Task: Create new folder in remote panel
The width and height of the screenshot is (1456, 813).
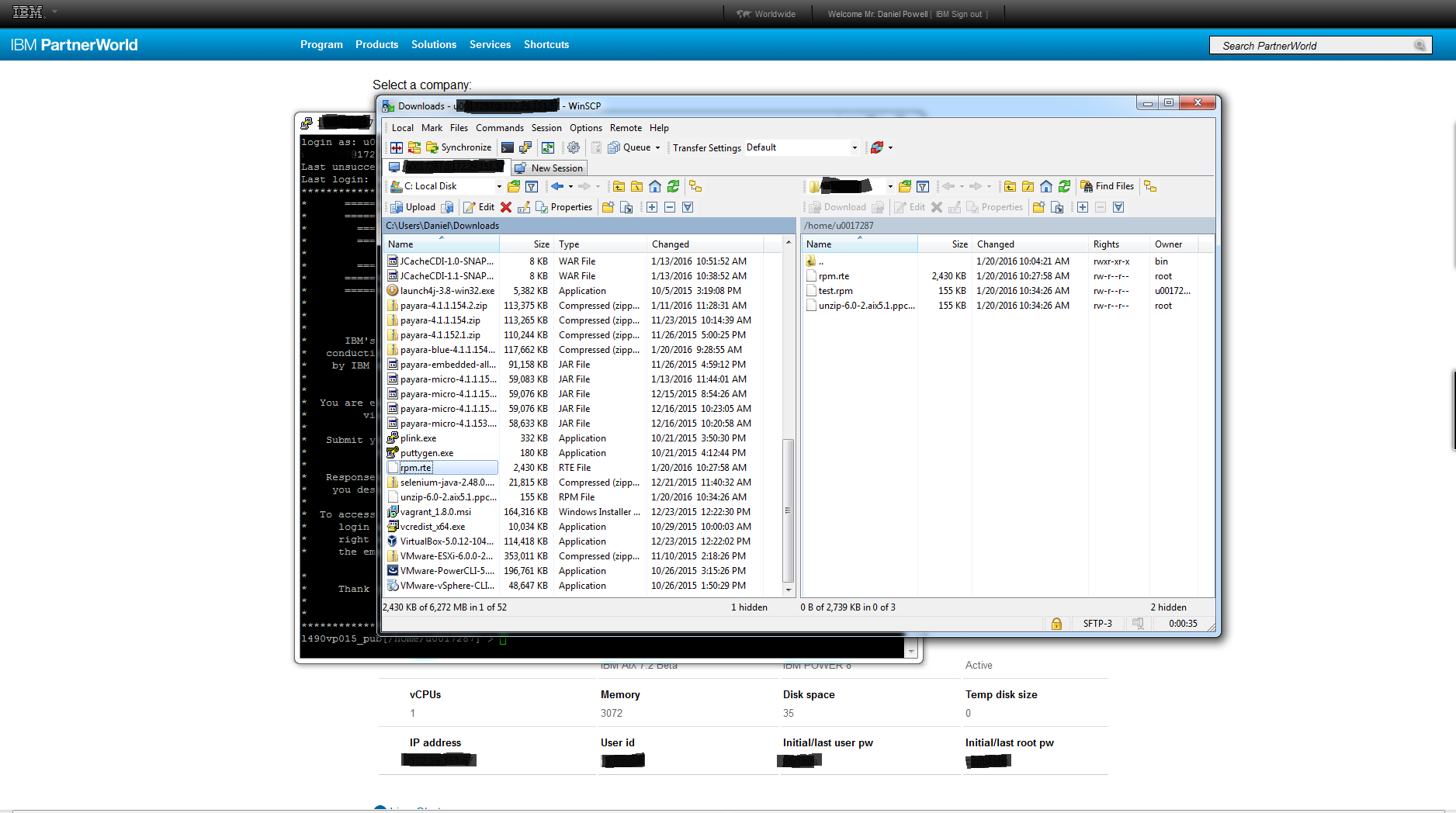Action: tap(1038, 207)
